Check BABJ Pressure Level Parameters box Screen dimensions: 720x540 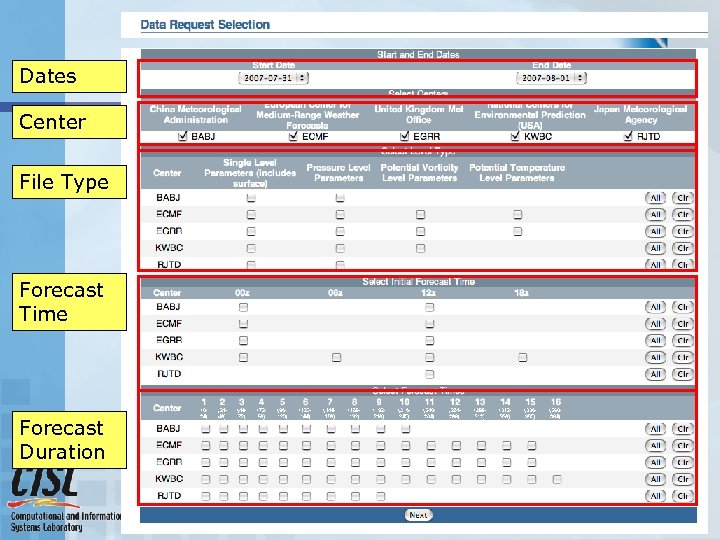click(340, 198)
